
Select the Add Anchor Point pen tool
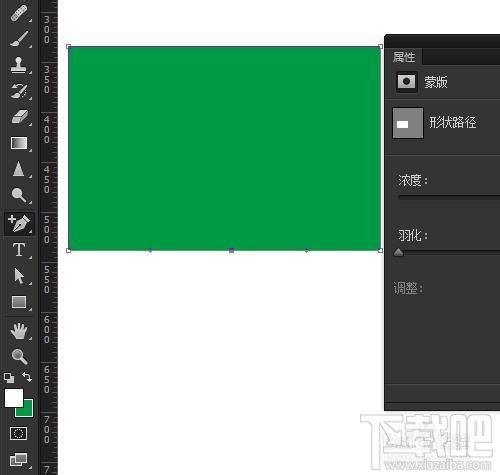point(19,223)
